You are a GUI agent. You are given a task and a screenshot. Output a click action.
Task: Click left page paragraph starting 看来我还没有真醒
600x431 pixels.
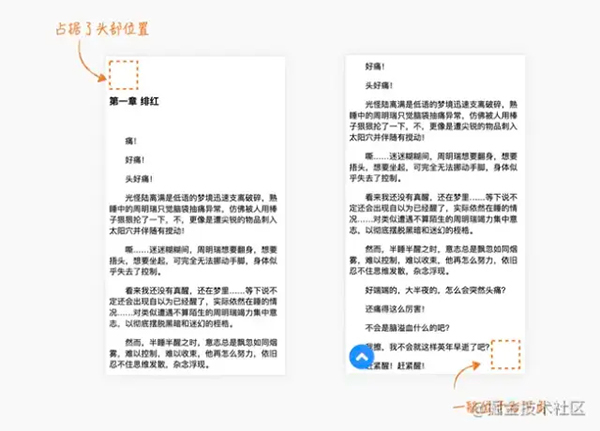click(x=193, y=307)
